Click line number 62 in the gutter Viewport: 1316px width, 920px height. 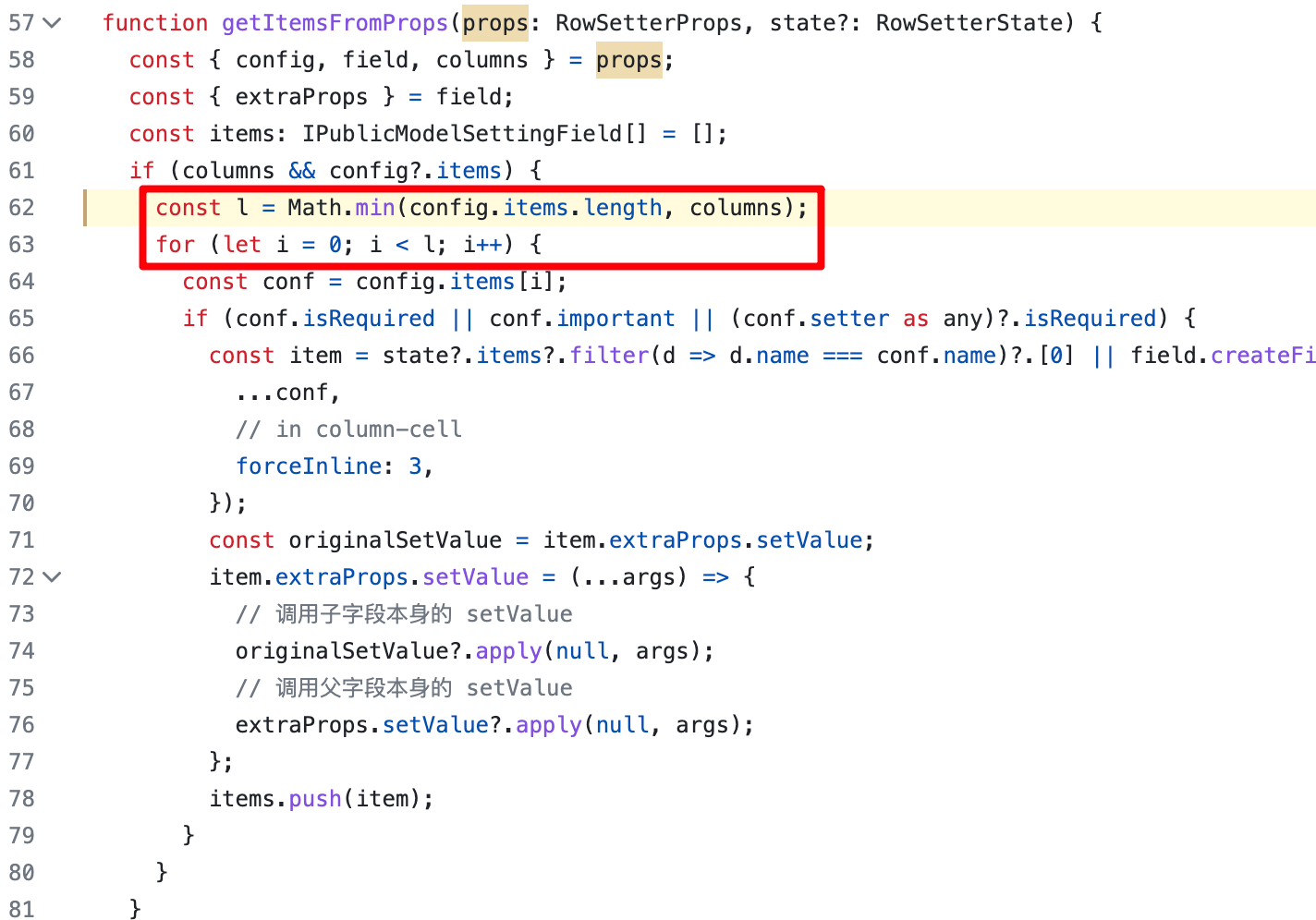coord(22,207)
